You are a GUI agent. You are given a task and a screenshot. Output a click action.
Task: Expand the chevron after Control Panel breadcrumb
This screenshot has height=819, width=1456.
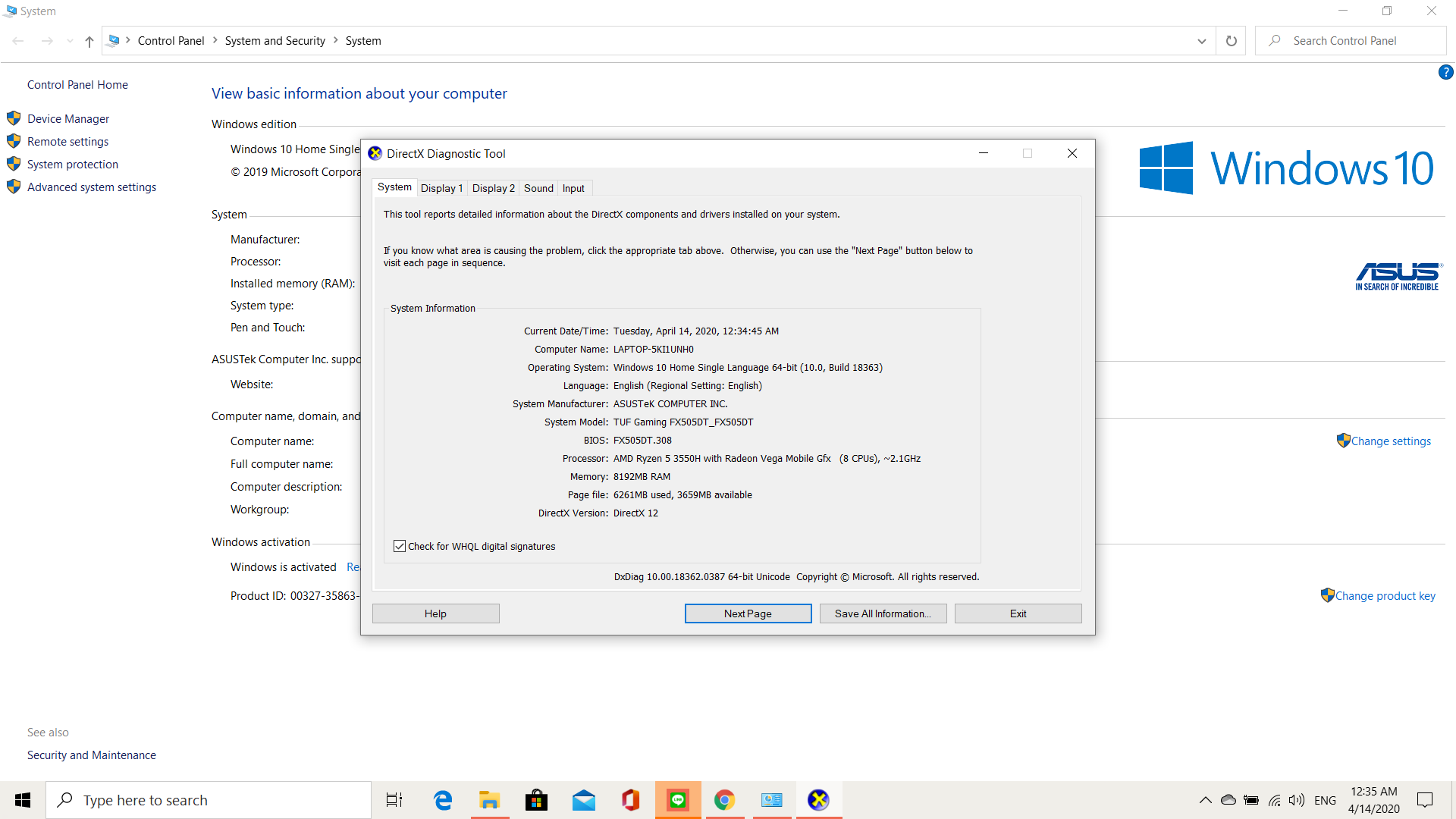click(215, 40)
